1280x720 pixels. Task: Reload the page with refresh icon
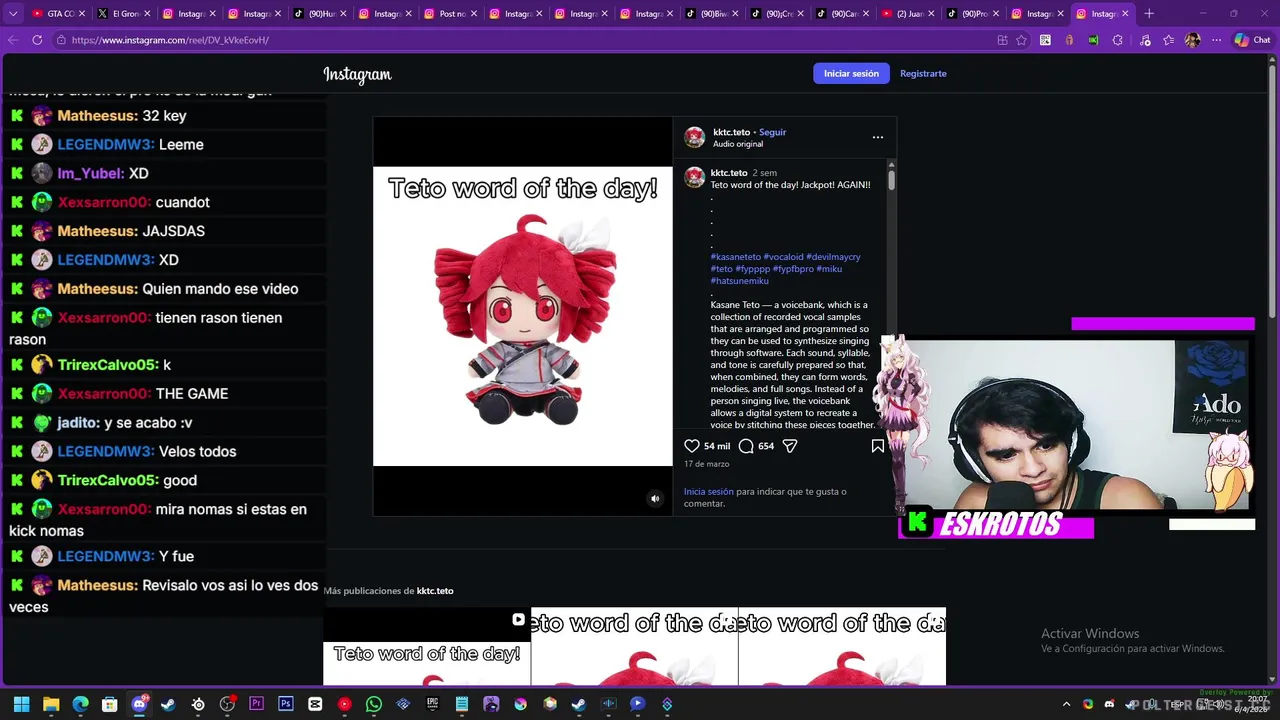click(x=37, y=40)
